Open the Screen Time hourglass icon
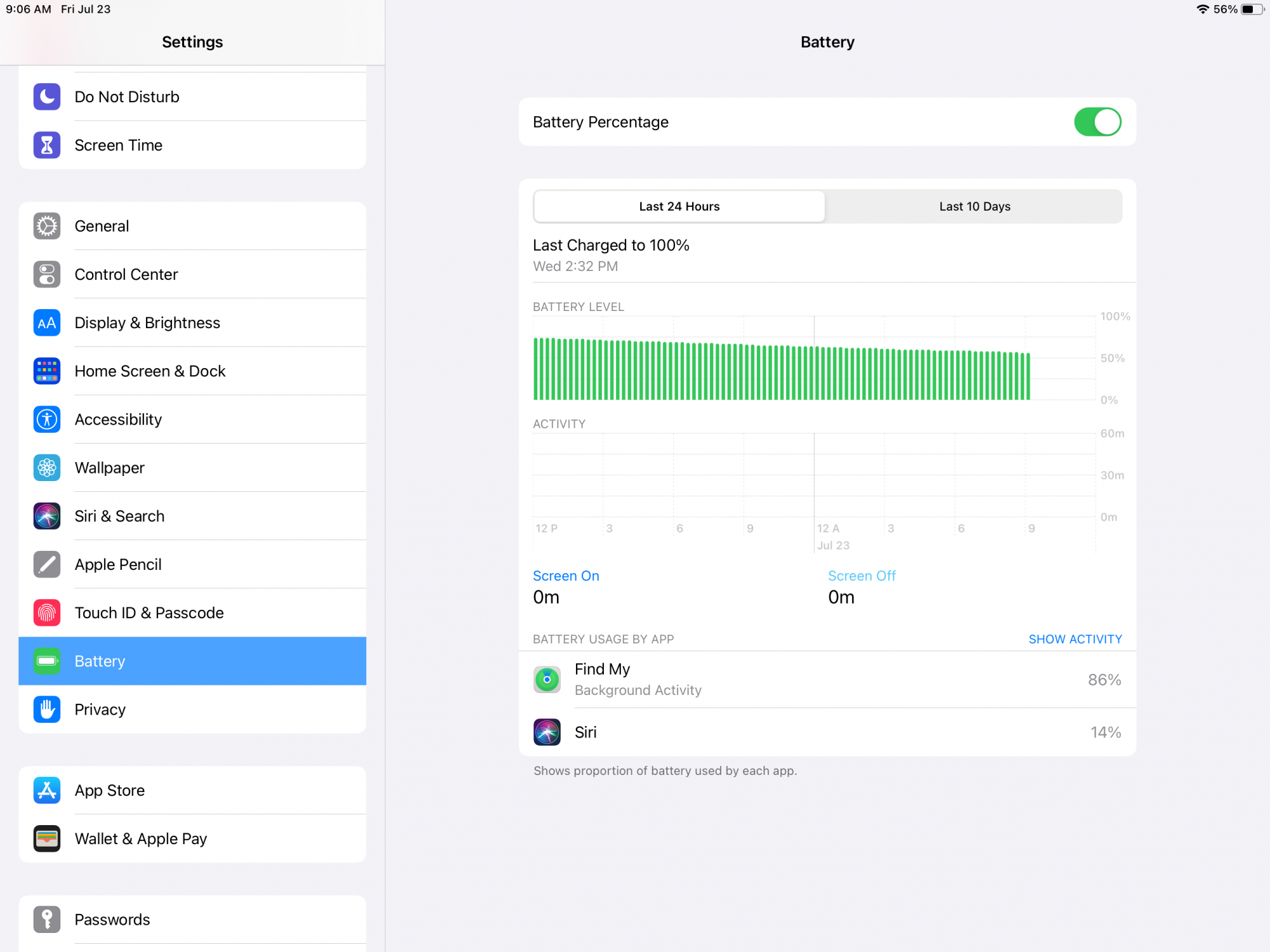This screenshot has height=952, width=1270. coord(46,145)
